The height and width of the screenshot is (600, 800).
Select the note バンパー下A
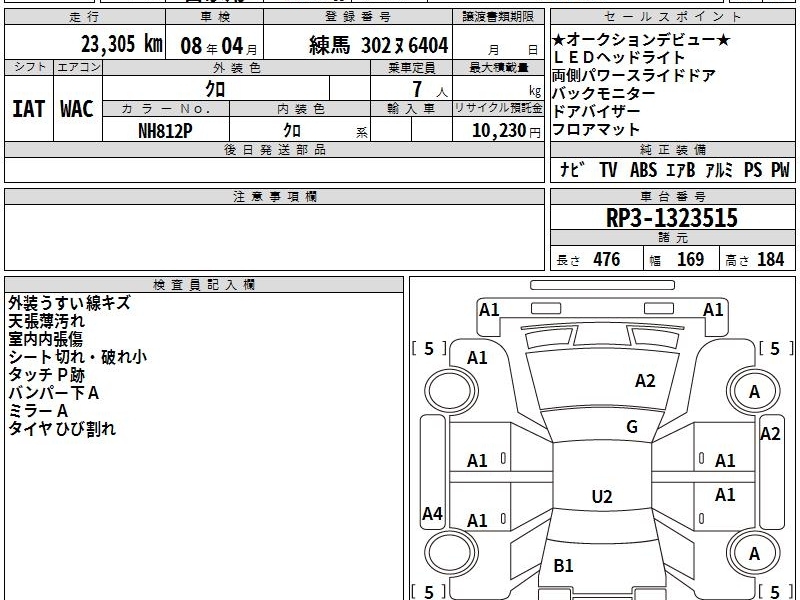pyautogui.click(x=54, y=392)
